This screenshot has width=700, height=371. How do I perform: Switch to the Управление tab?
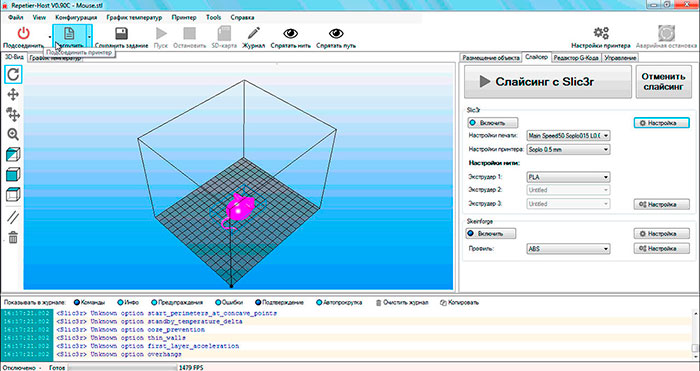click(620, 58)
